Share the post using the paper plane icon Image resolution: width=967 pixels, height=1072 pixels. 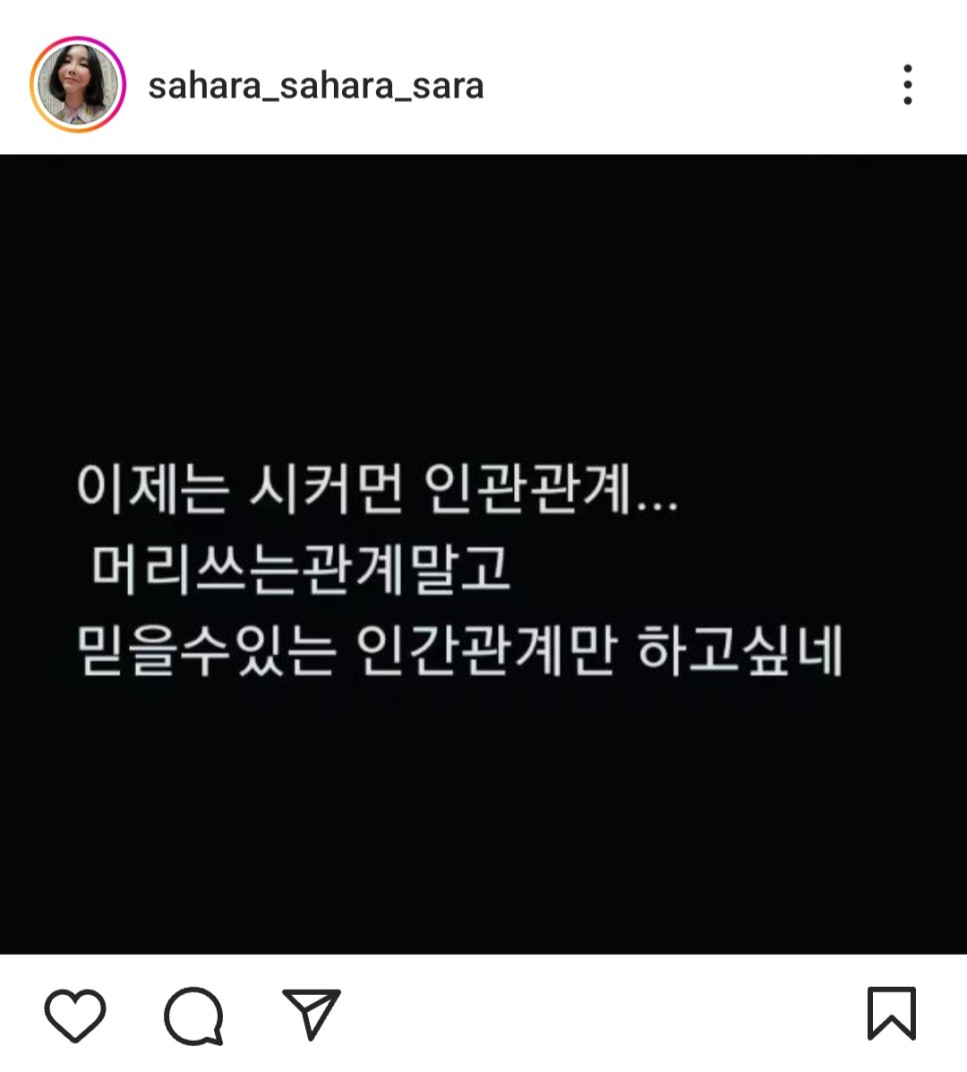[312, 1013]
